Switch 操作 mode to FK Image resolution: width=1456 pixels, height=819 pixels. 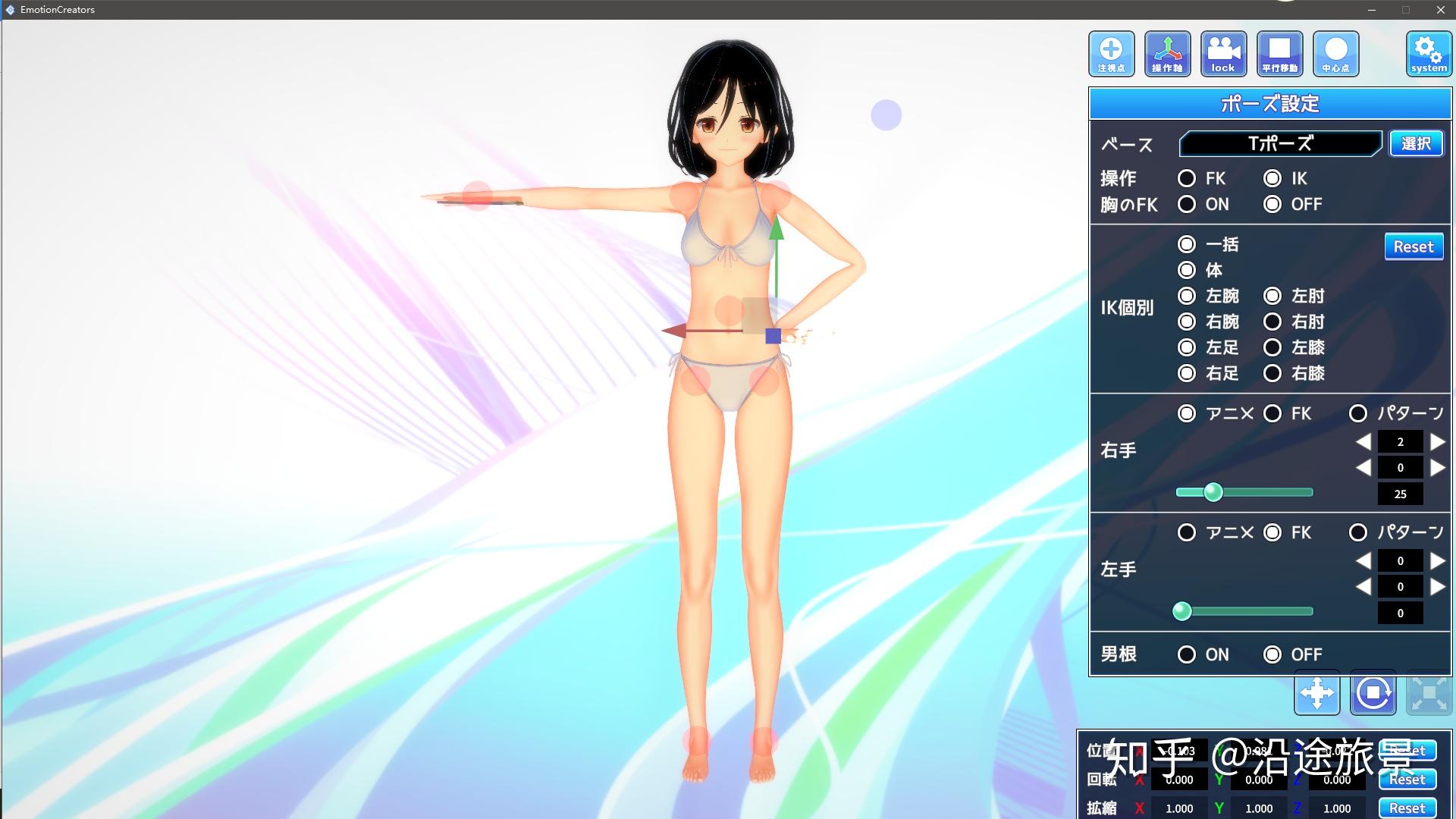click(1186, 178)
